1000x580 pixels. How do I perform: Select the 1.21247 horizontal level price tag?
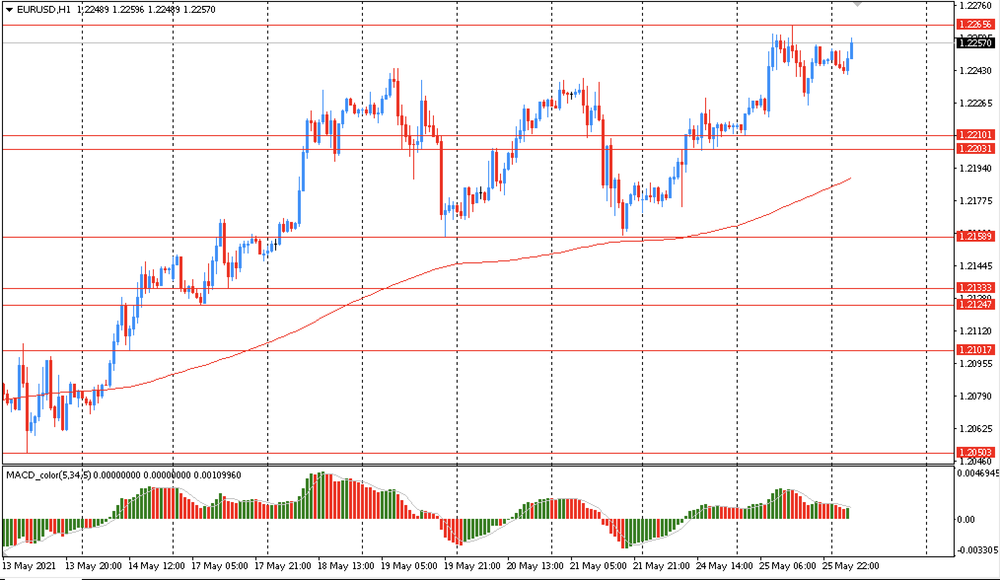pyautogui.click(x=976, y=305)
